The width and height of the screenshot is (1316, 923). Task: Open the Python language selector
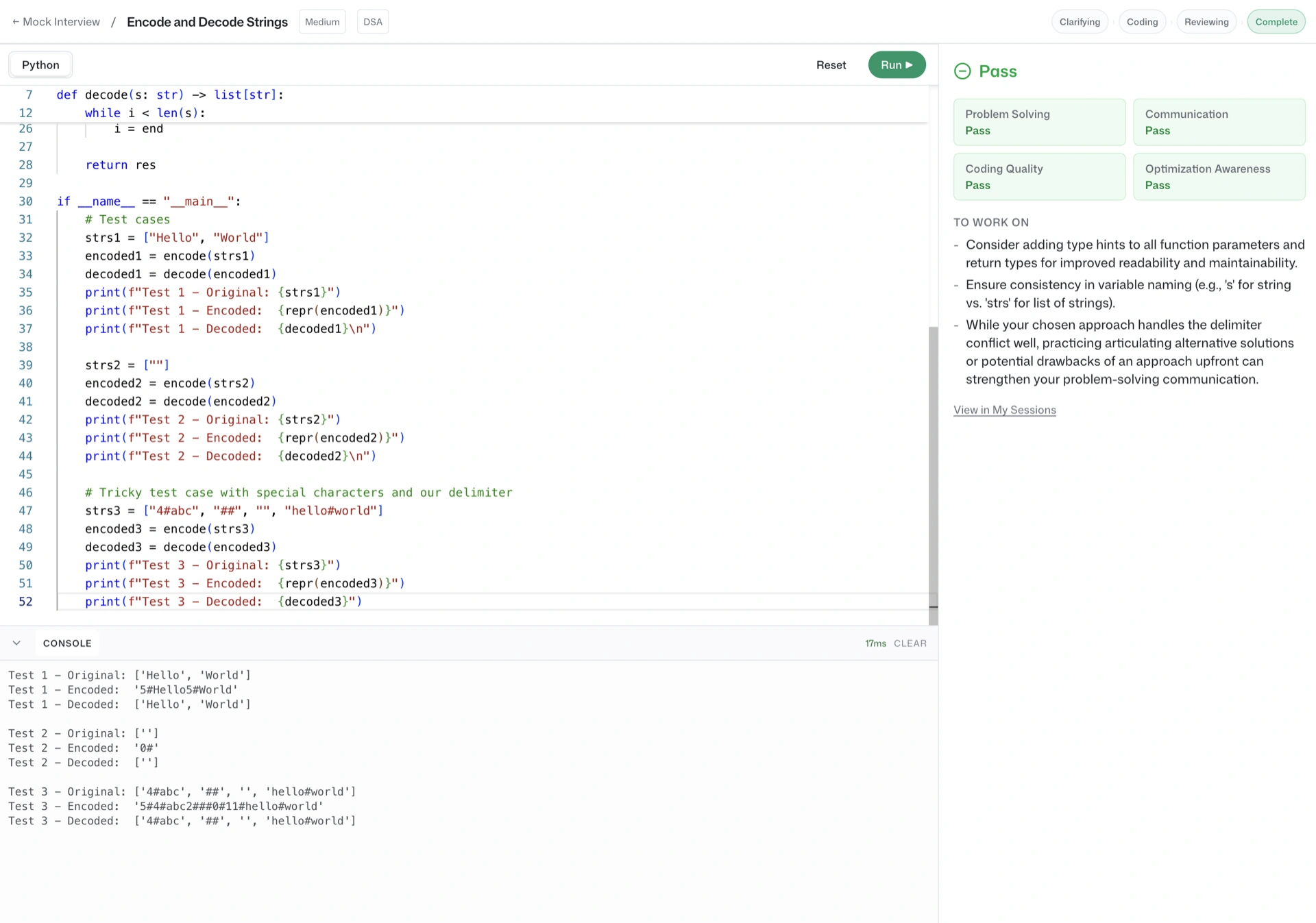40,65
